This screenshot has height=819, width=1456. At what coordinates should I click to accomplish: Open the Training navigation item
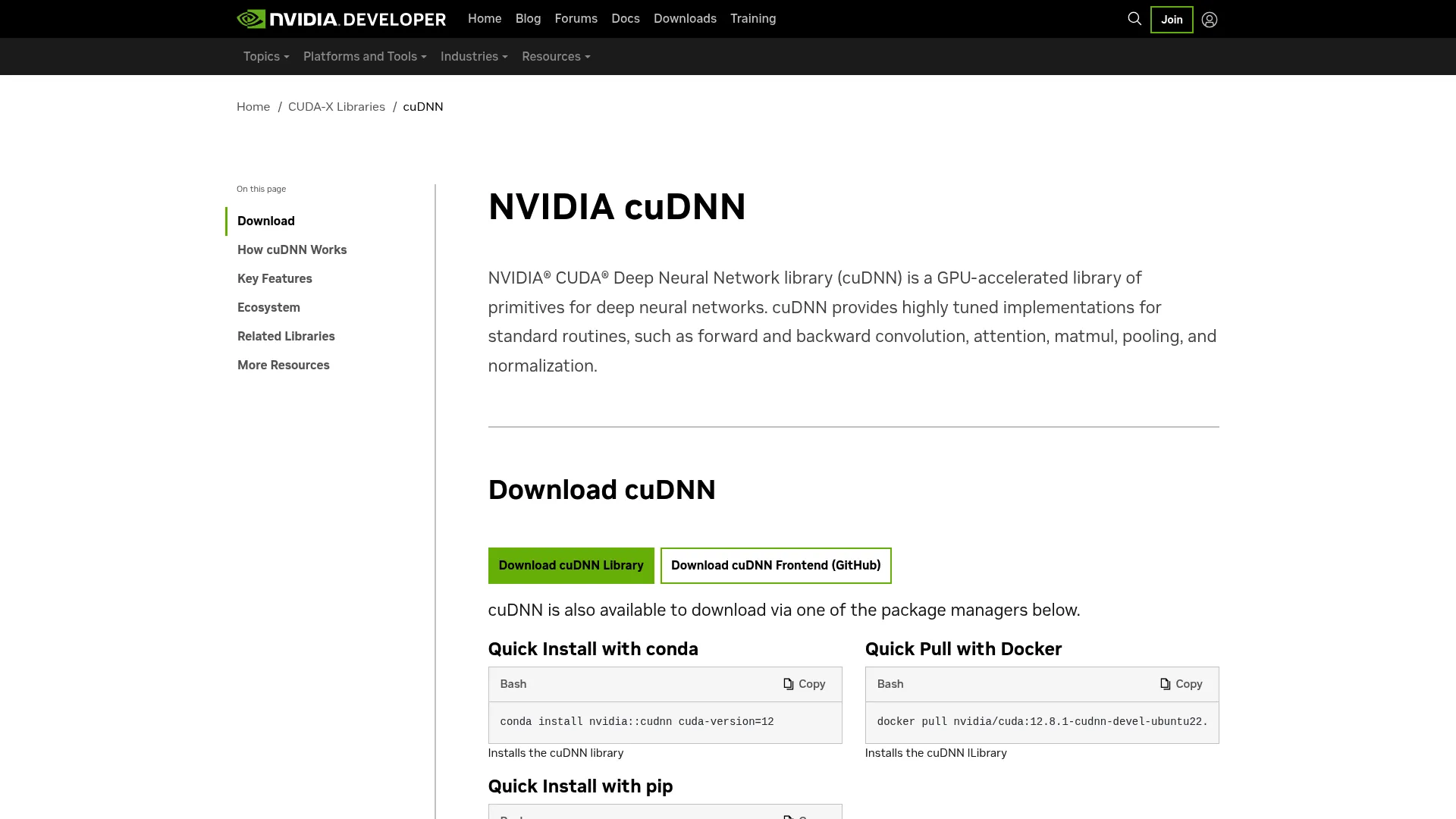coord(753,19)
